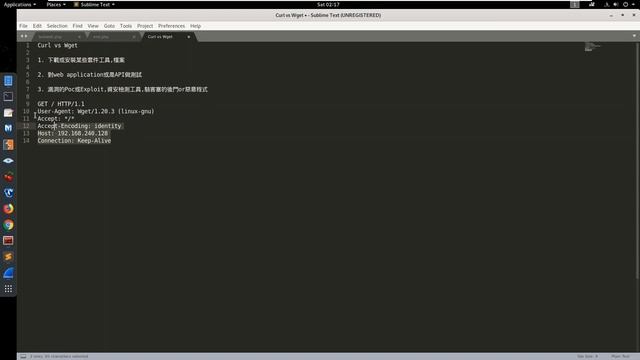Click line number 14 in the gutter
The width and height of the screenshot is (640, 360).
26,141
